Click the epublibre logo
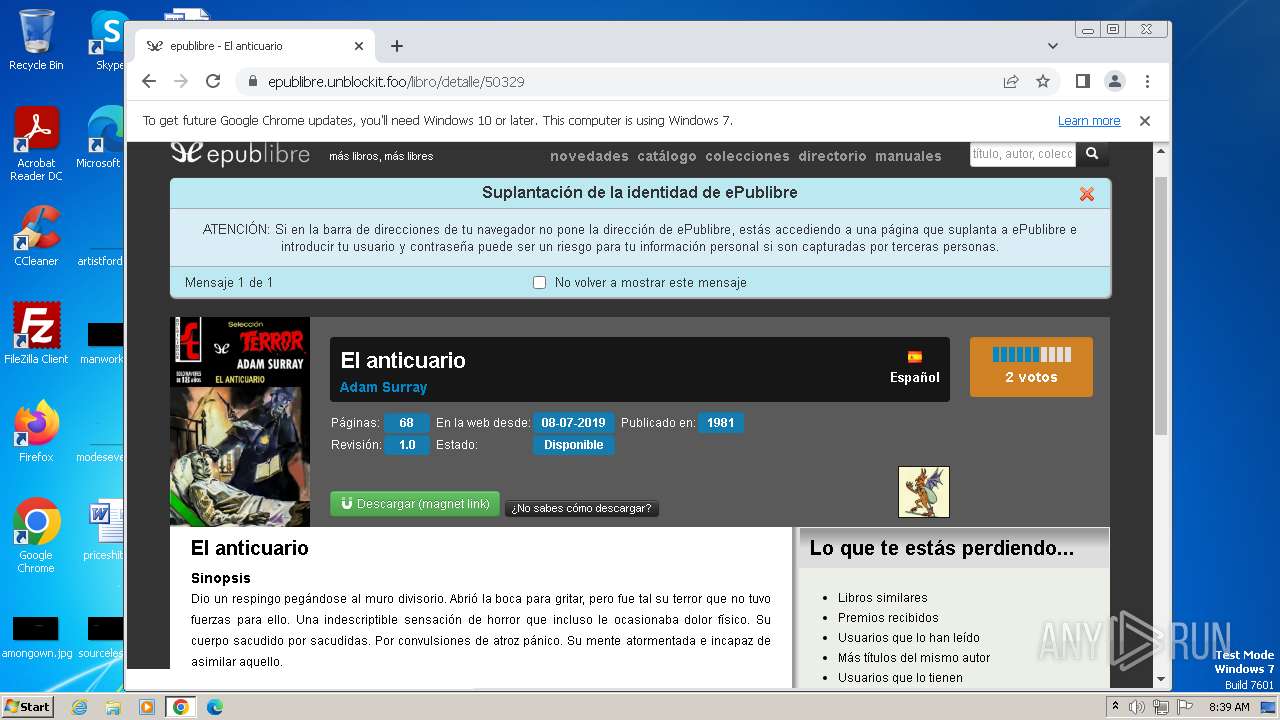 [240, 153]
